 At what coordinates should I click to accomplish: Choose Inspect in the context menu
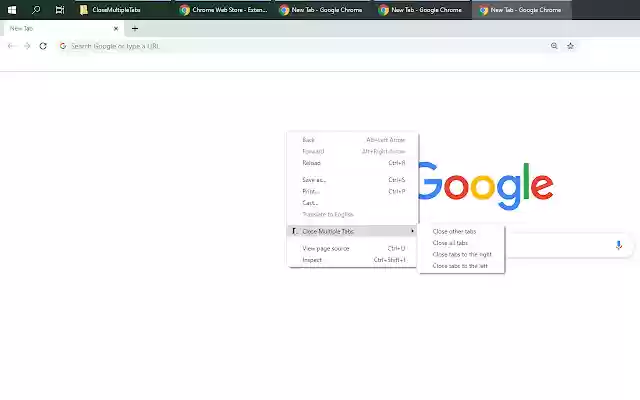point(353,260)
